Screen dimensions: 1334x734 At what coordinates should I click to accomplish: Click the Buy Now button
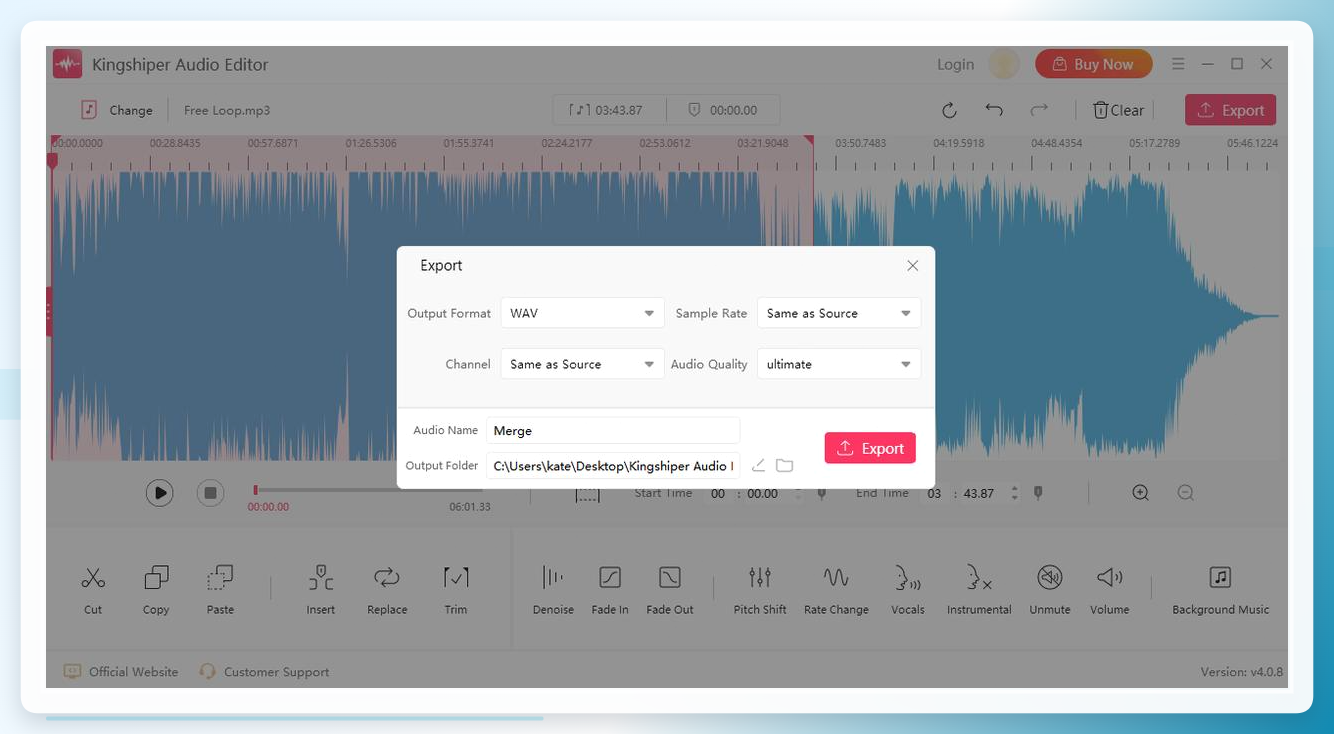pyautogui.click(x=1093, y=64)
